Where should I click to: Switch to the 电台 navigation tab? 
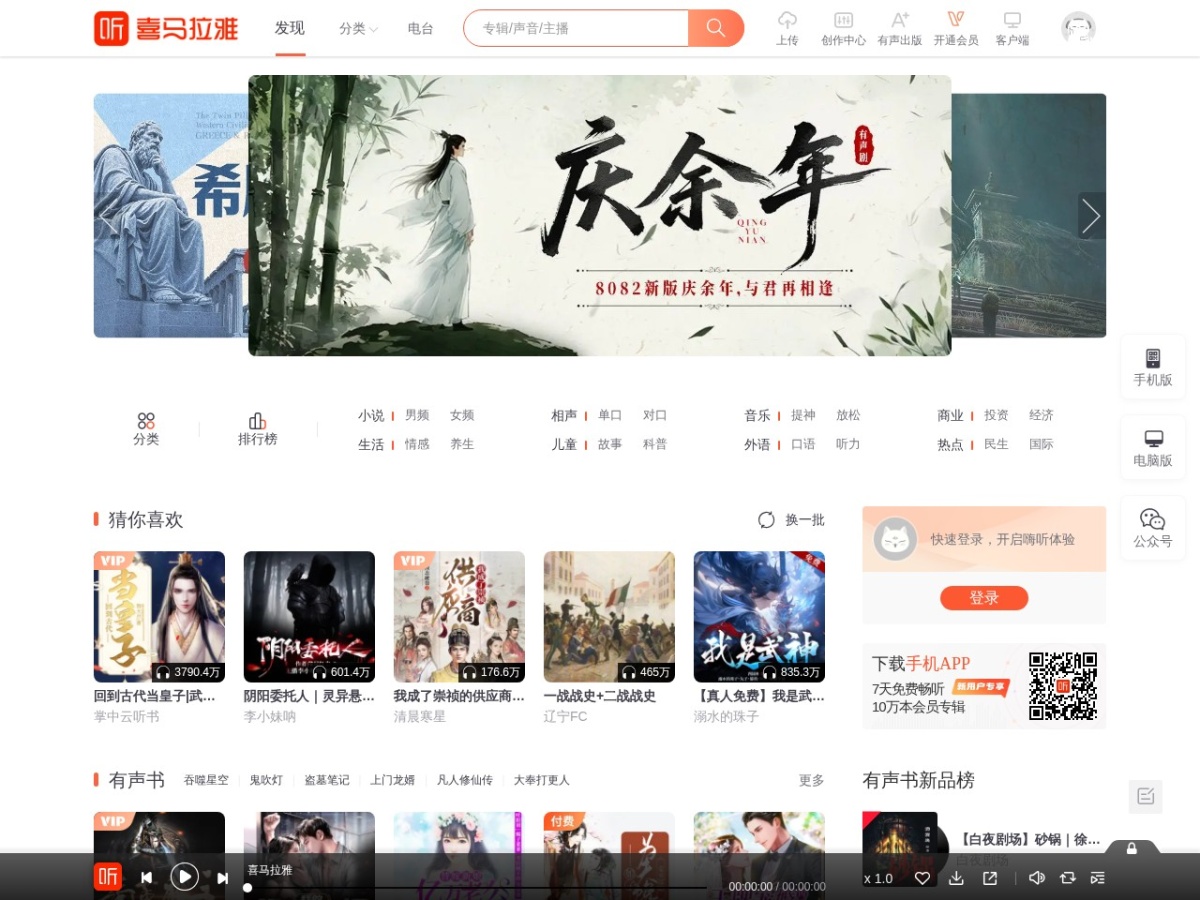421,29
